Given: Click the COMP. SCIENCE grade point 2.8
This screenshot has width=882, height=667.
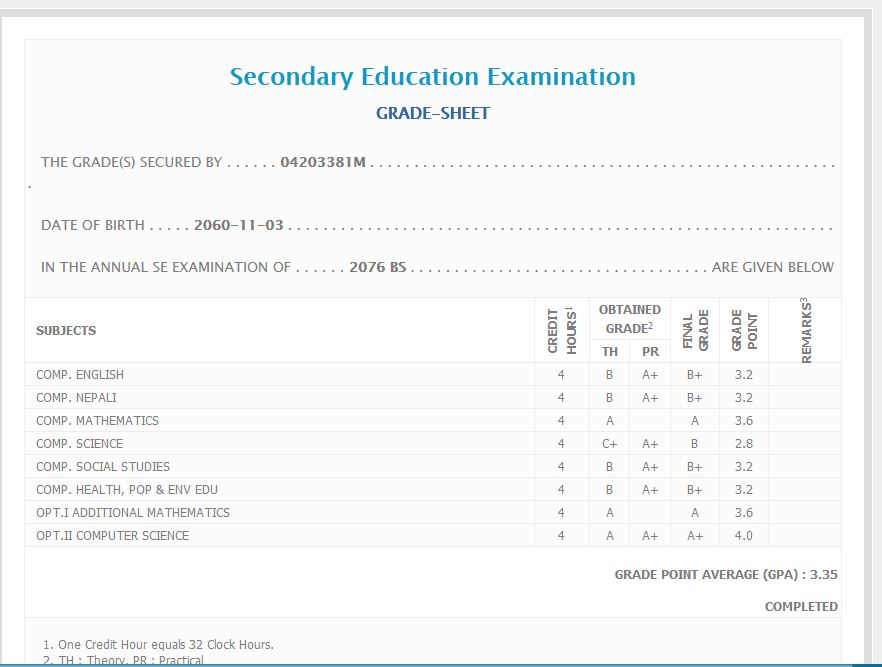Looking at the screenshot, I should (743, 444).
